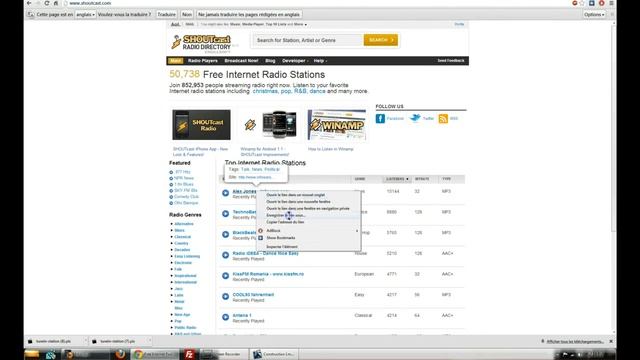Expand AdBlock submenu in context menu

pyautogui.click(x=309, y=231)
